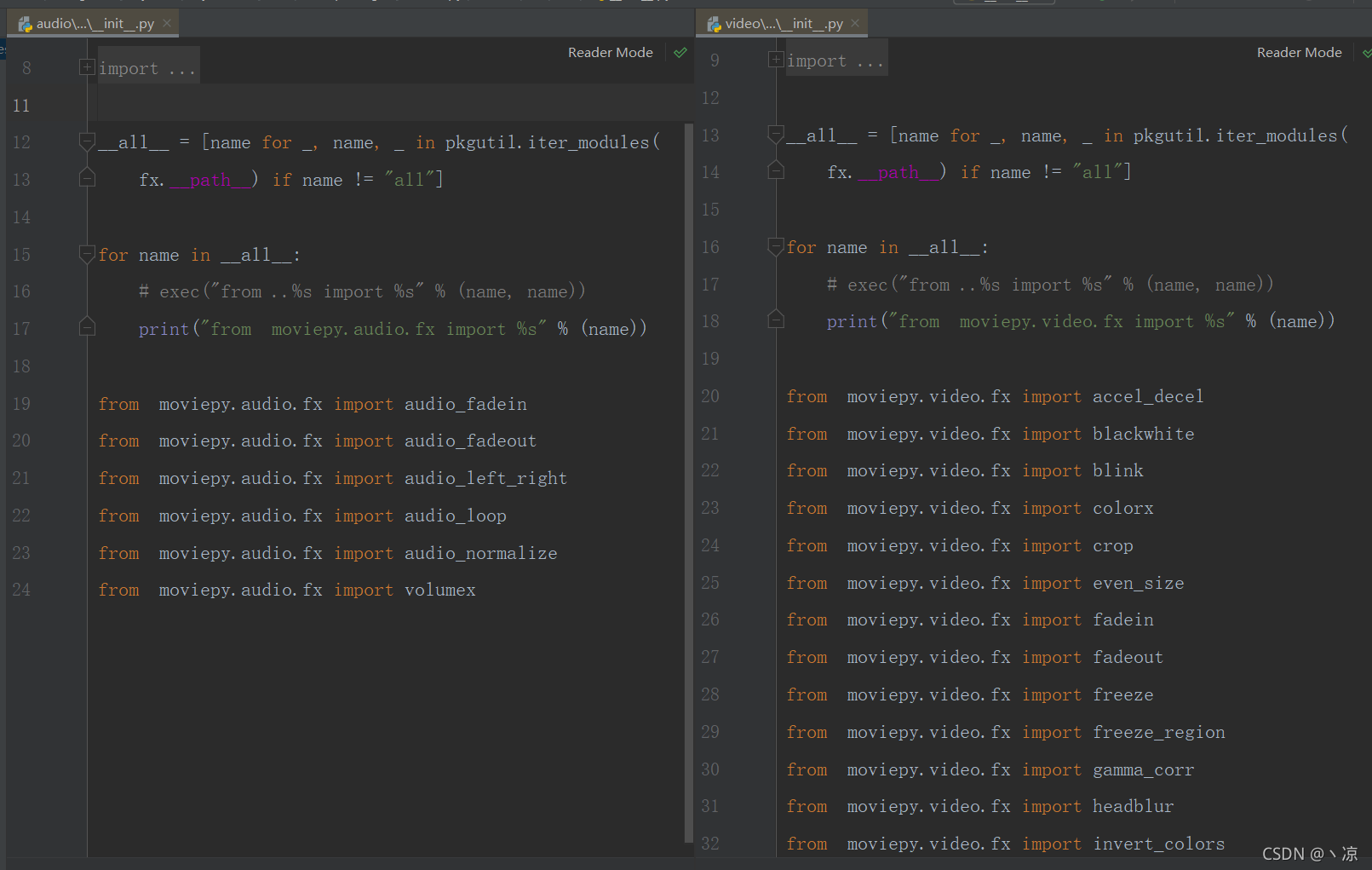Click fold end marker at video line 14
Image resolution: width=1372 pixels, height=870 pixels.
pyautogui.click(x=776, y=170)
